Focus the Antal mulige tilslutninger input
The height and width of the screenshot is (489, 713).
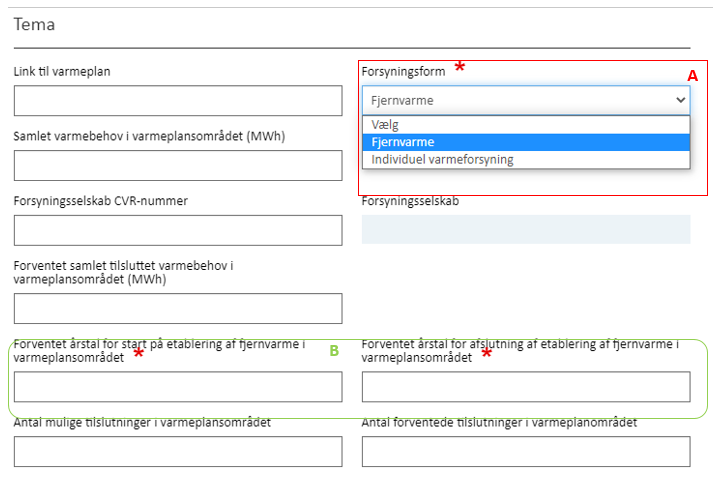point(178,452)
